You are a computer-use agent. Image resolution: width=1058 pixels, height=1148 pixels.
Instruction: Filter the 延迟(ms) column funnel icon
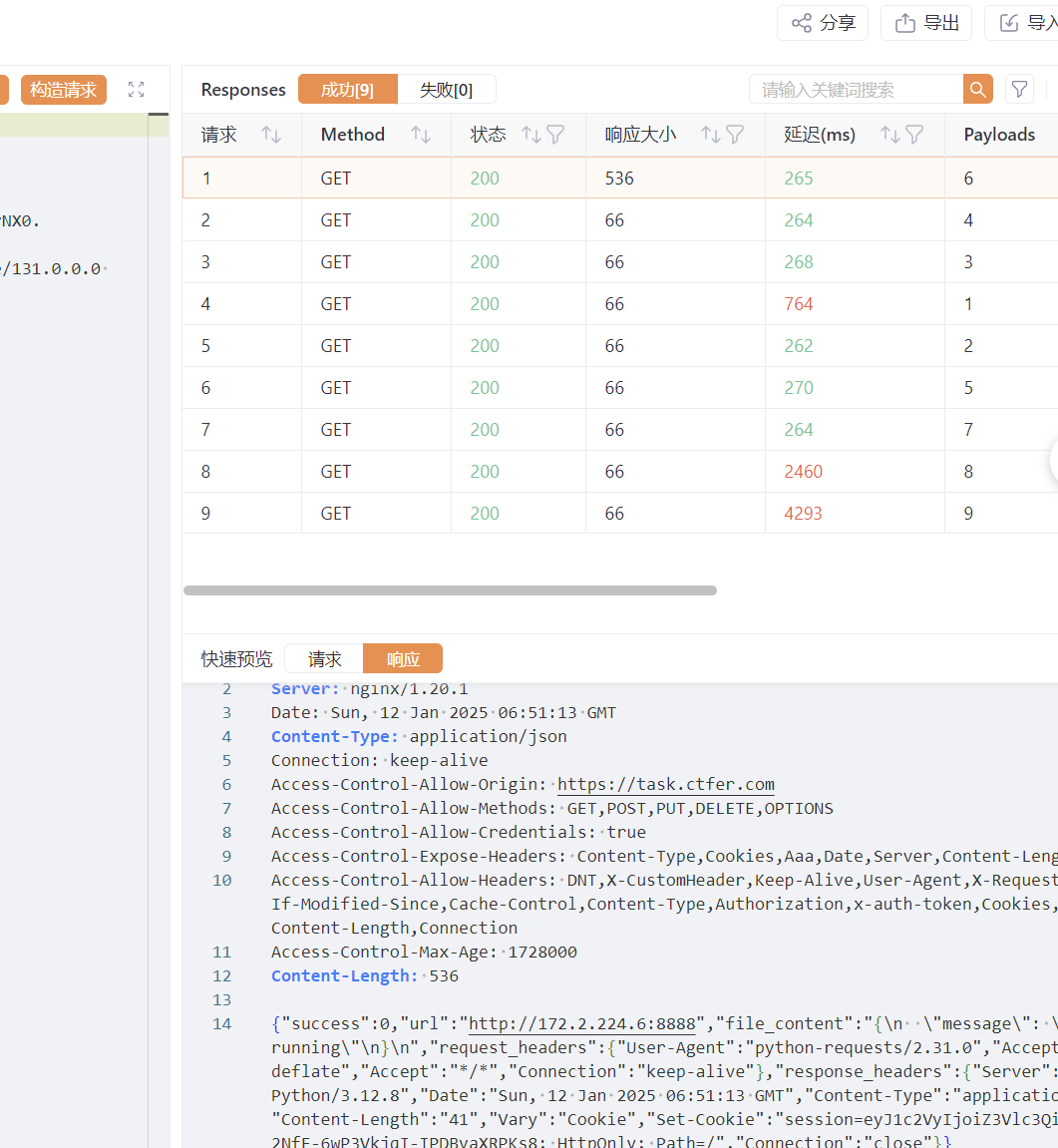click(914, 135)
